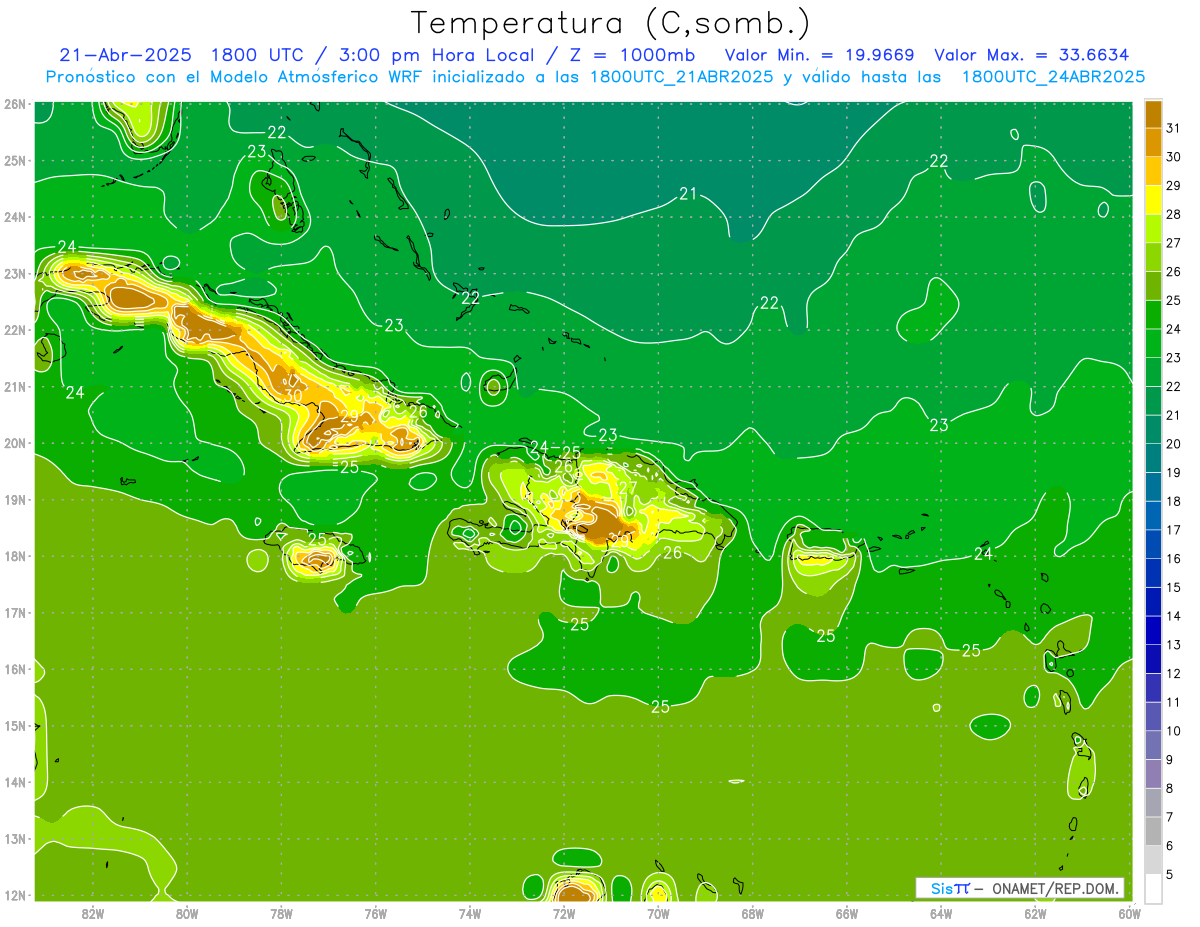
Task: Click the 24N latitude axis label
Action: pos(14,217)
